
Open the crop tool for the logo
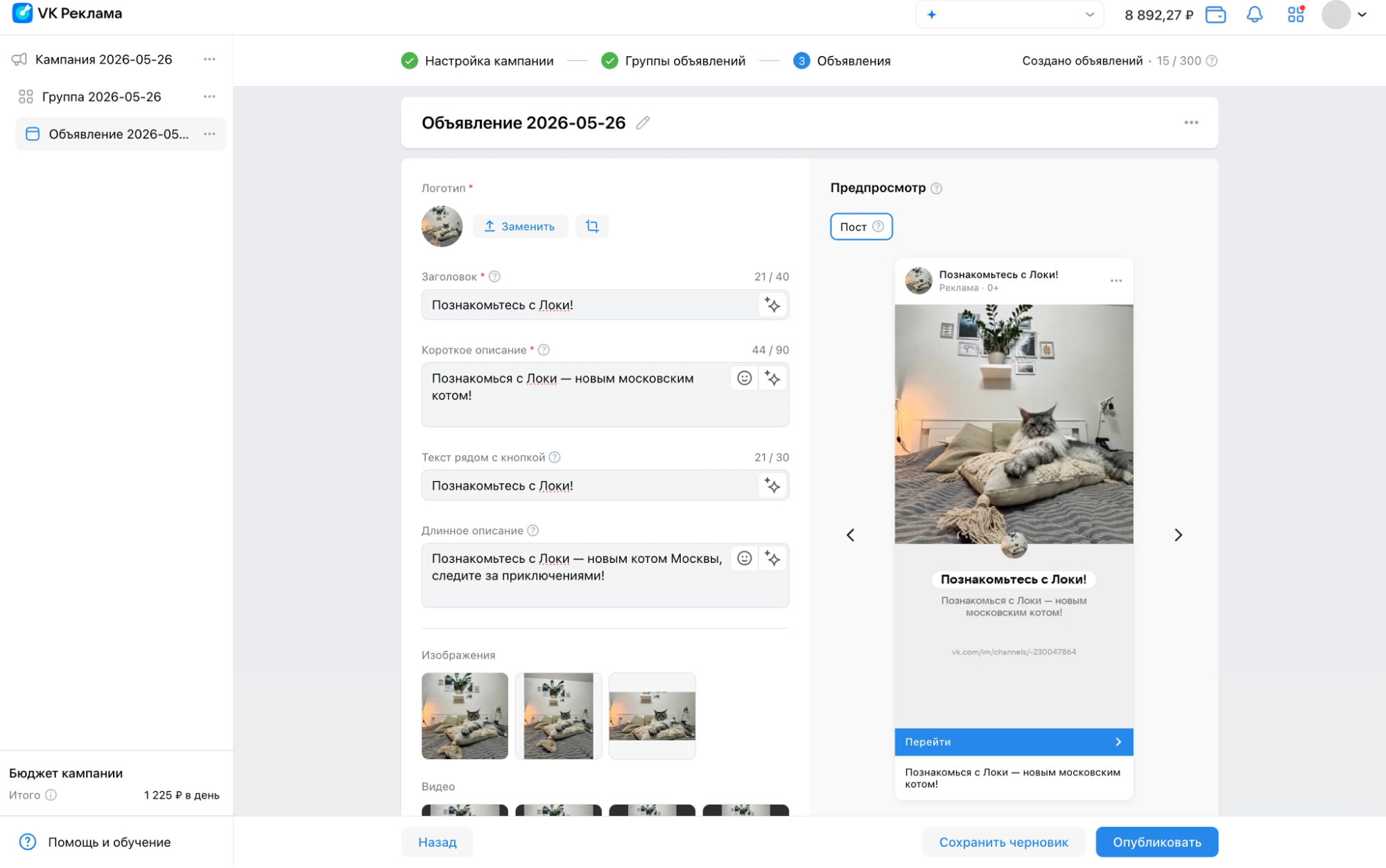592,226
